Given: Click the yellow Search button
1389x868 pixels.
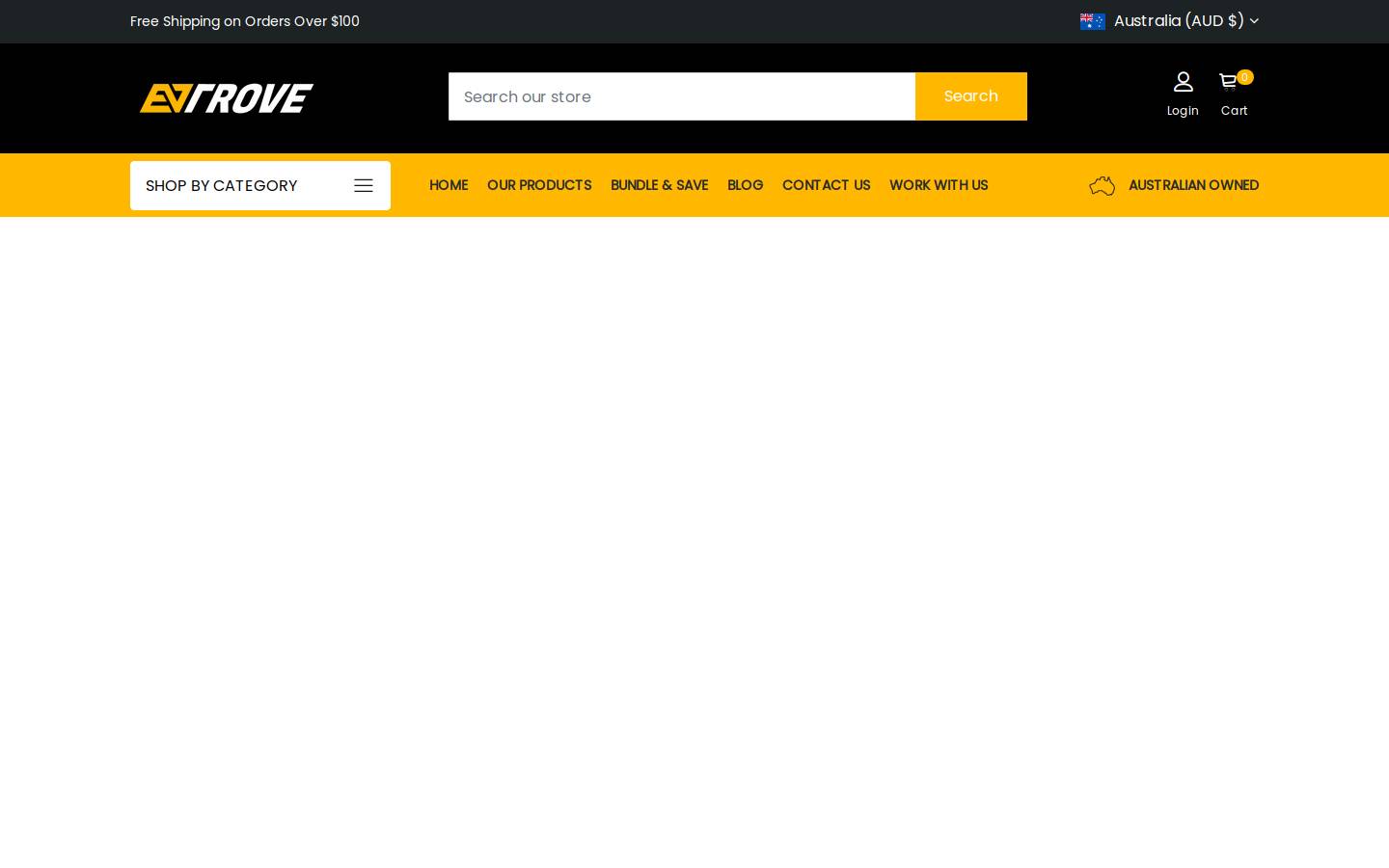Looking at the screenshot, I should 971,96.
